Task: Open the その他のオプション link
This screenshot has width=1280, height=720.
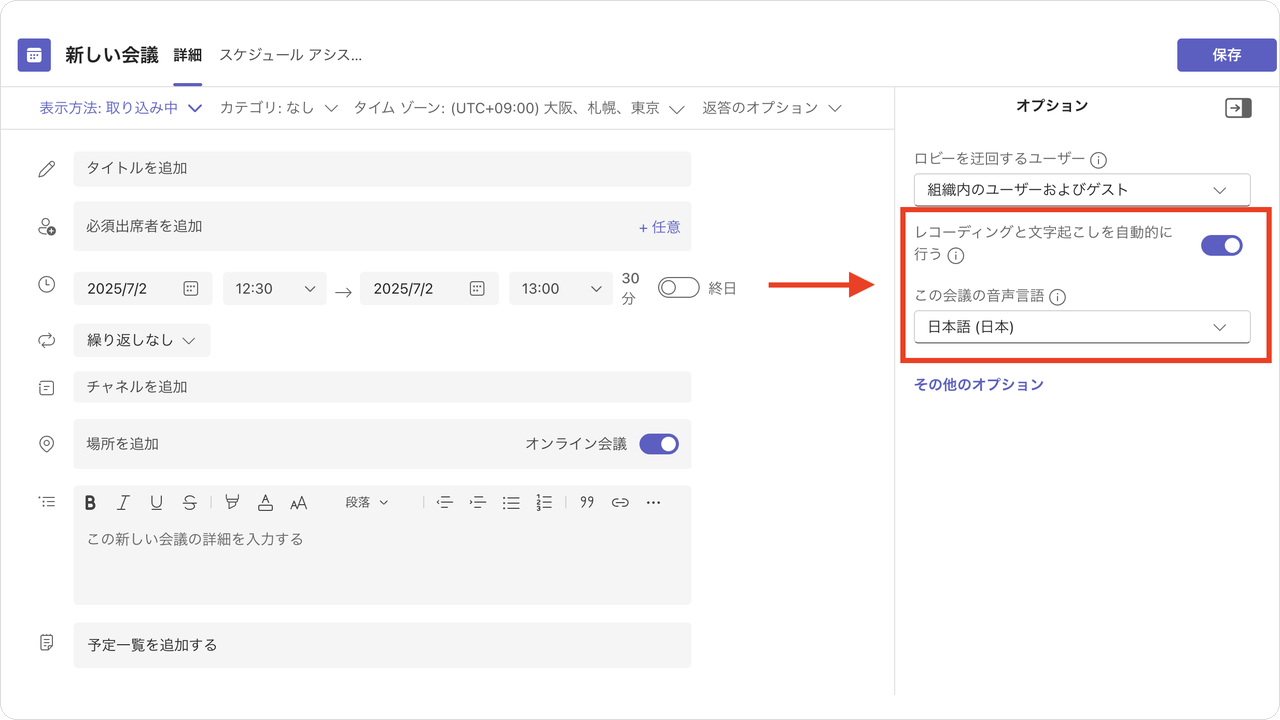Action: (x=978, y=384)
